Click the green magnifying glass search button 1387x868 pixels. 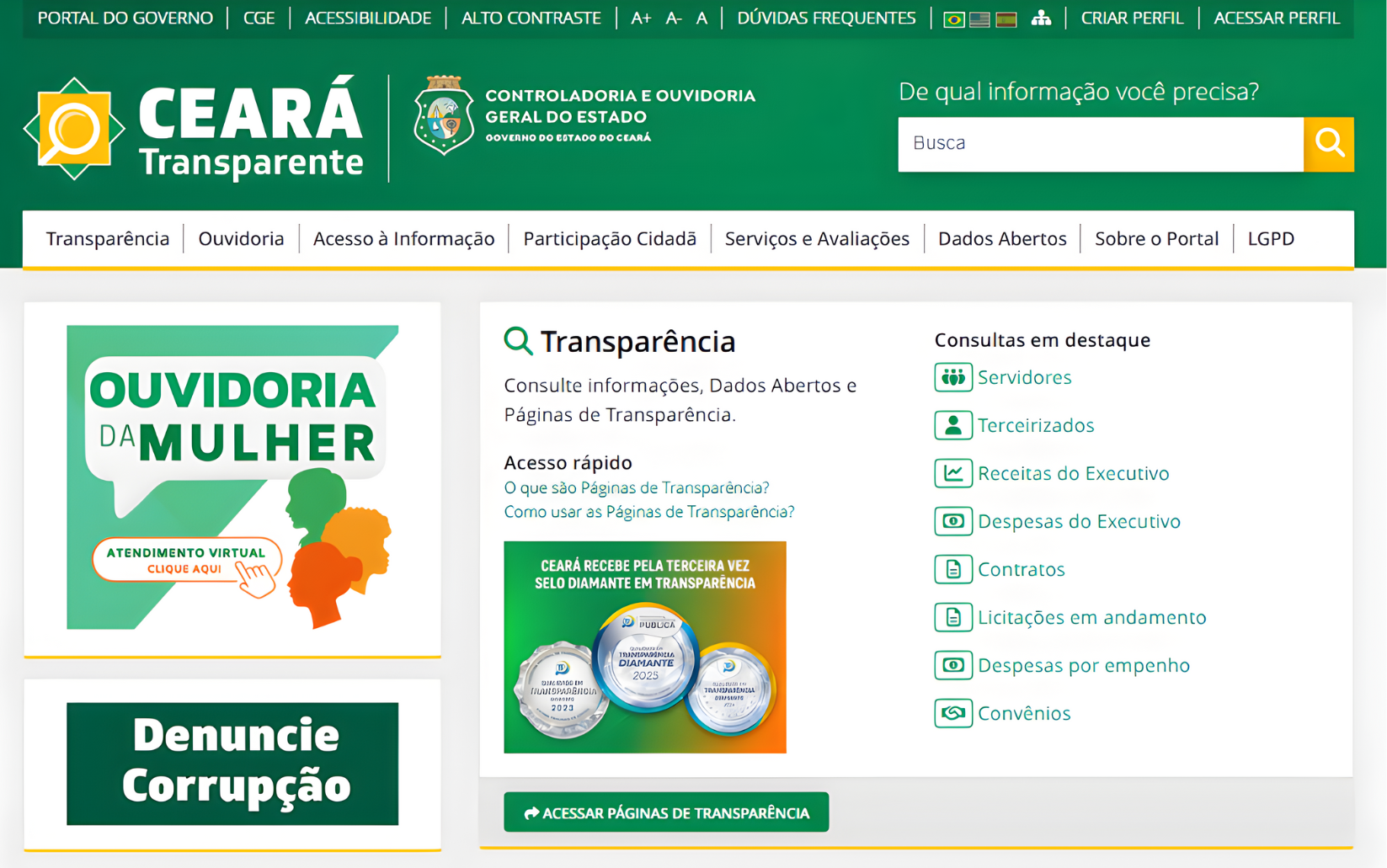(x=1329, y=144)
